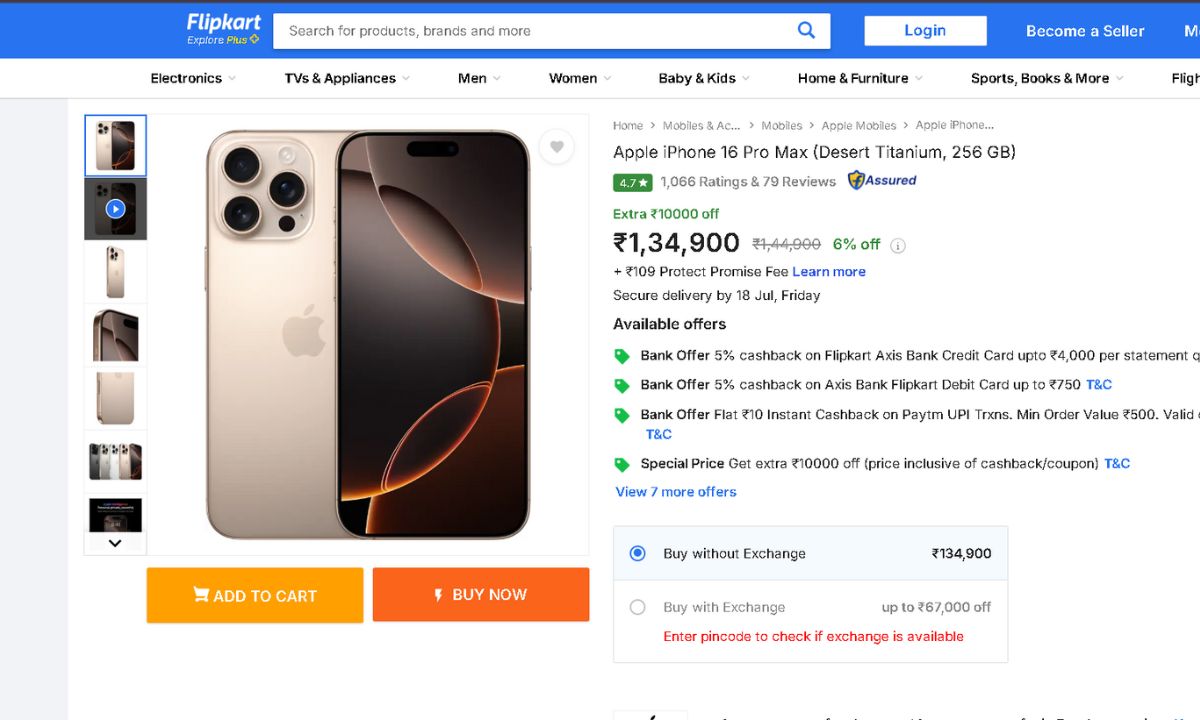The height and width of the screenshot is (720, 1200).
Task: Click the 4.7 star rating badge
Action: coord(633,182)
